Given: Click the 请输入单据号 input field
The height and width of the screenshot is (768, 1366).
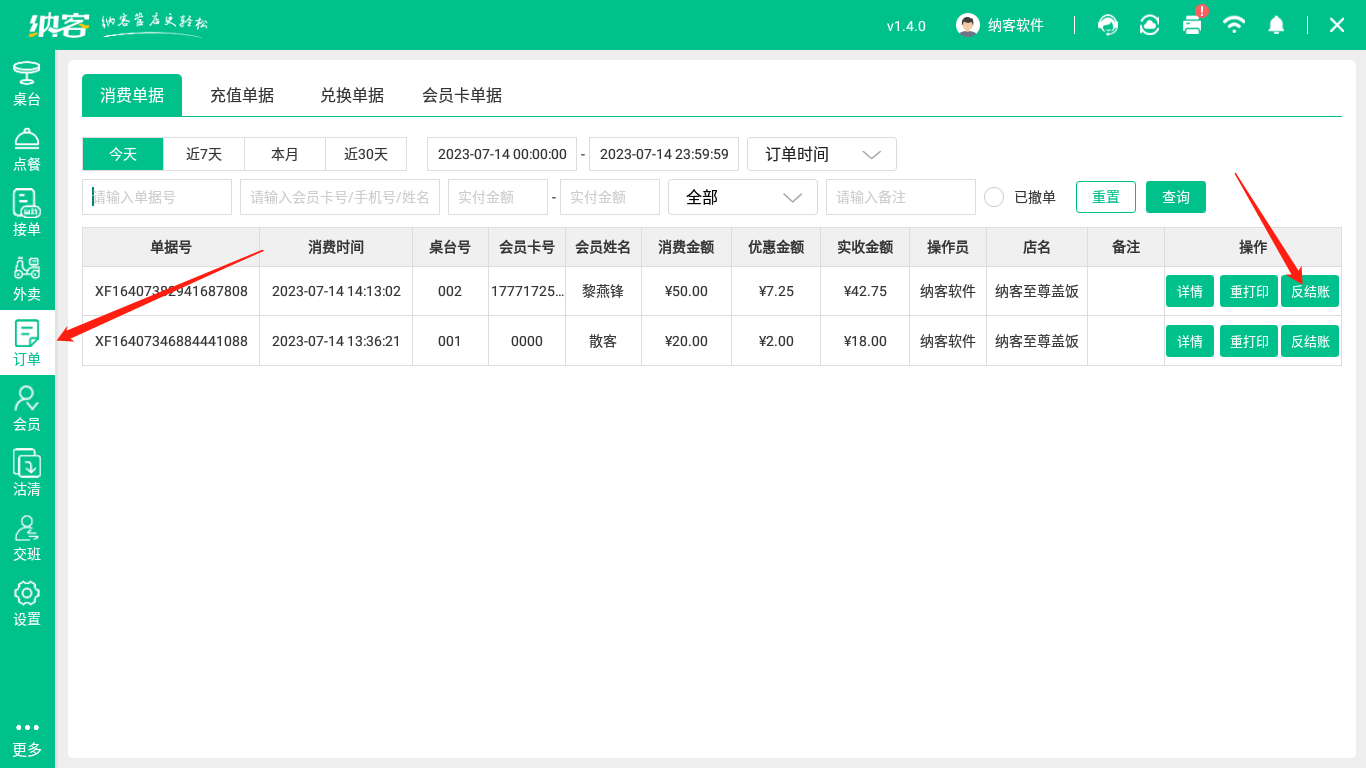Looking at the screenshot, I should point(157,197).
